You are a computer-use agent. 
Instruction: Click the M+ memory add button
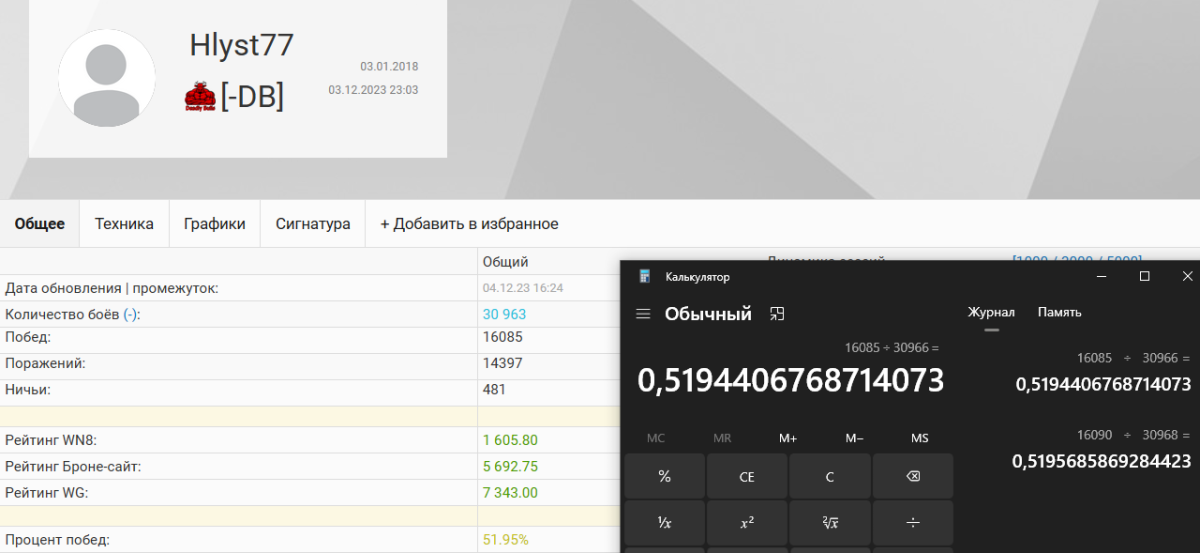point(787,438)
